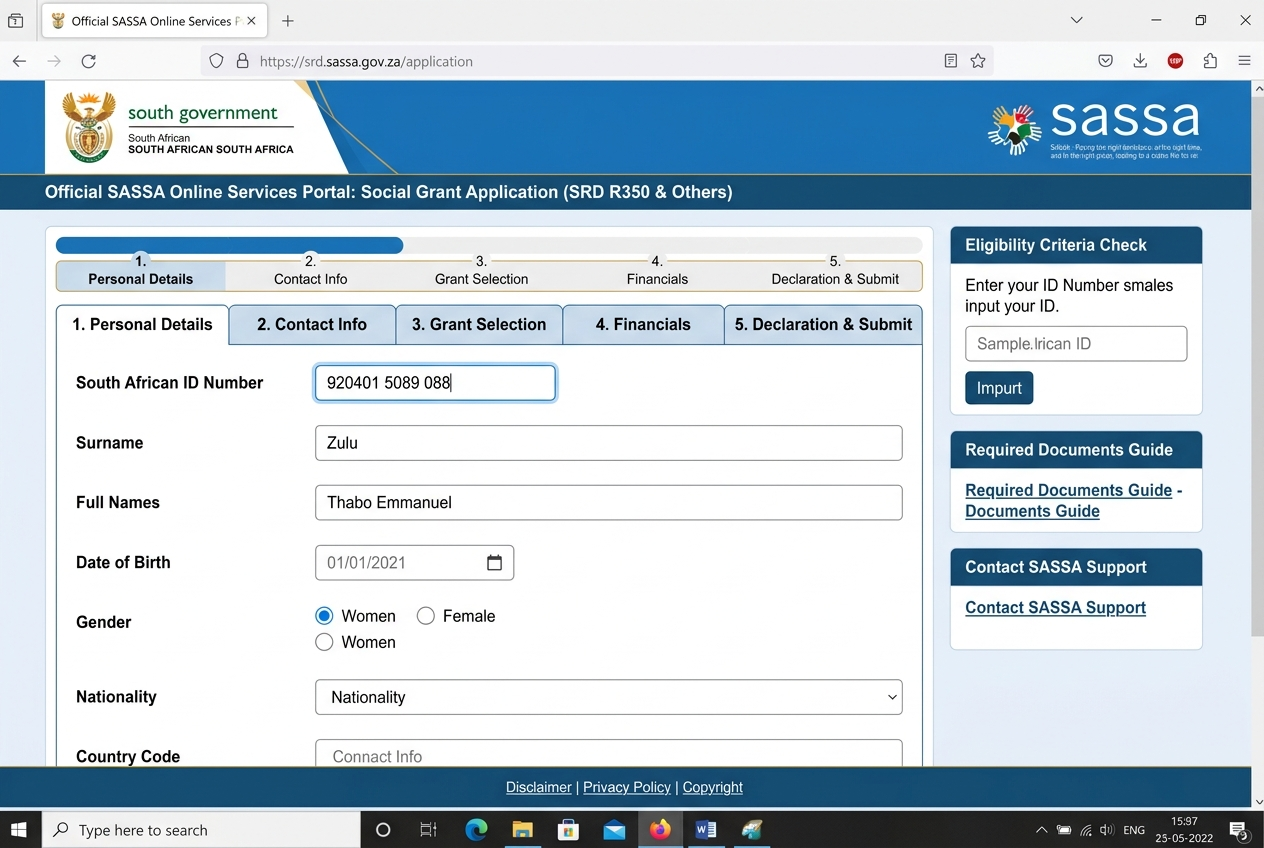This screenshot has width=1264, height=848.
Task: Show hidden system tray icons
Action: click(1041, 830)
